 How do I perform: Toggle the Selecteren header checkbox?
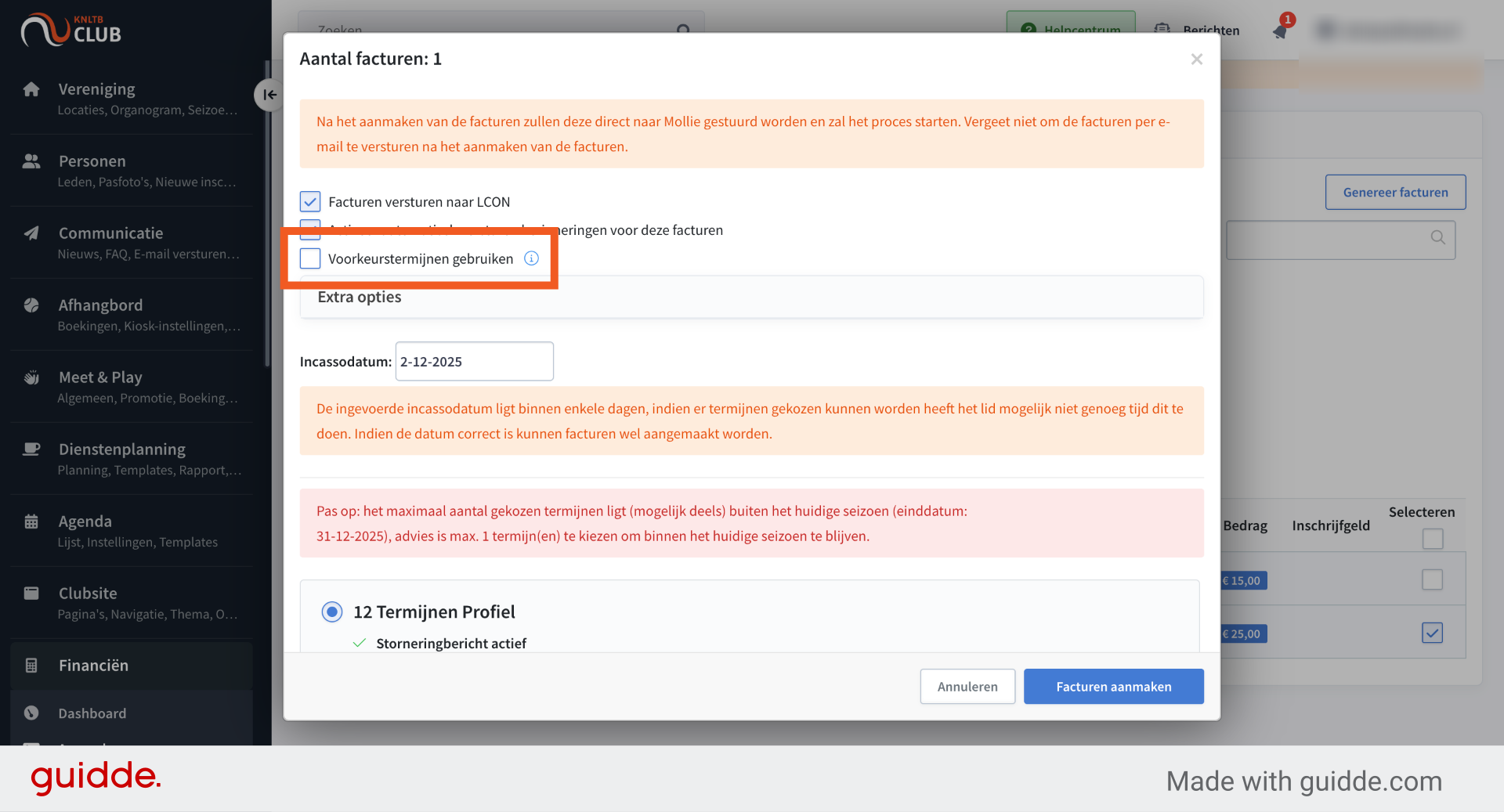[1433, 539]
